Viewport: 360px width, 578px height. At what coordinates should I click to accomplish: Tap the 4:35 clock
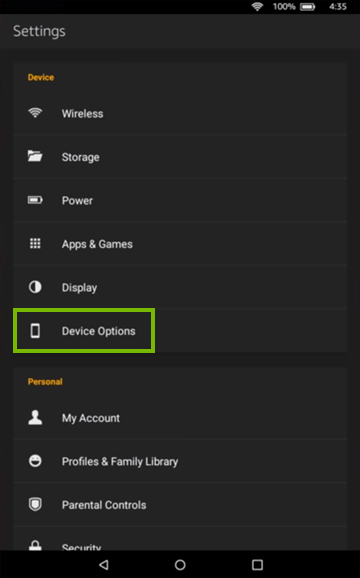pyautogui.click(x=338, y=7)
